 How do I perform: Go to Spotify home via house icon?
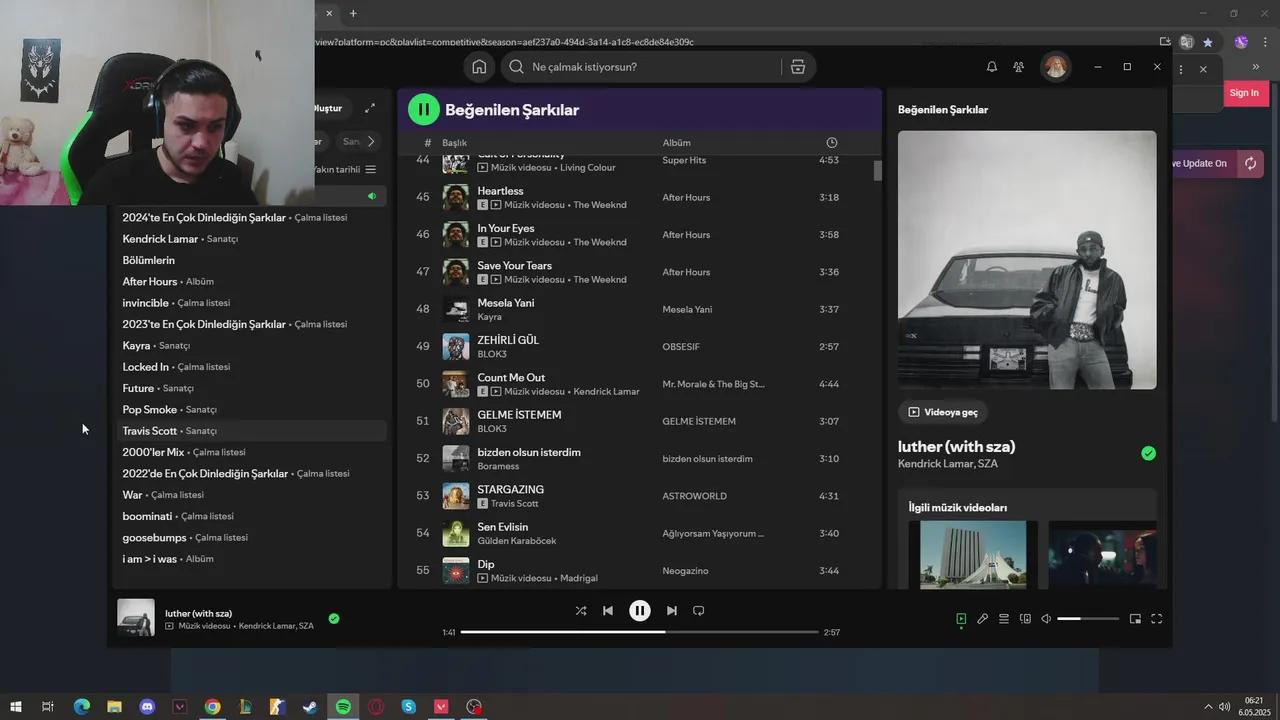click(479, 67)
